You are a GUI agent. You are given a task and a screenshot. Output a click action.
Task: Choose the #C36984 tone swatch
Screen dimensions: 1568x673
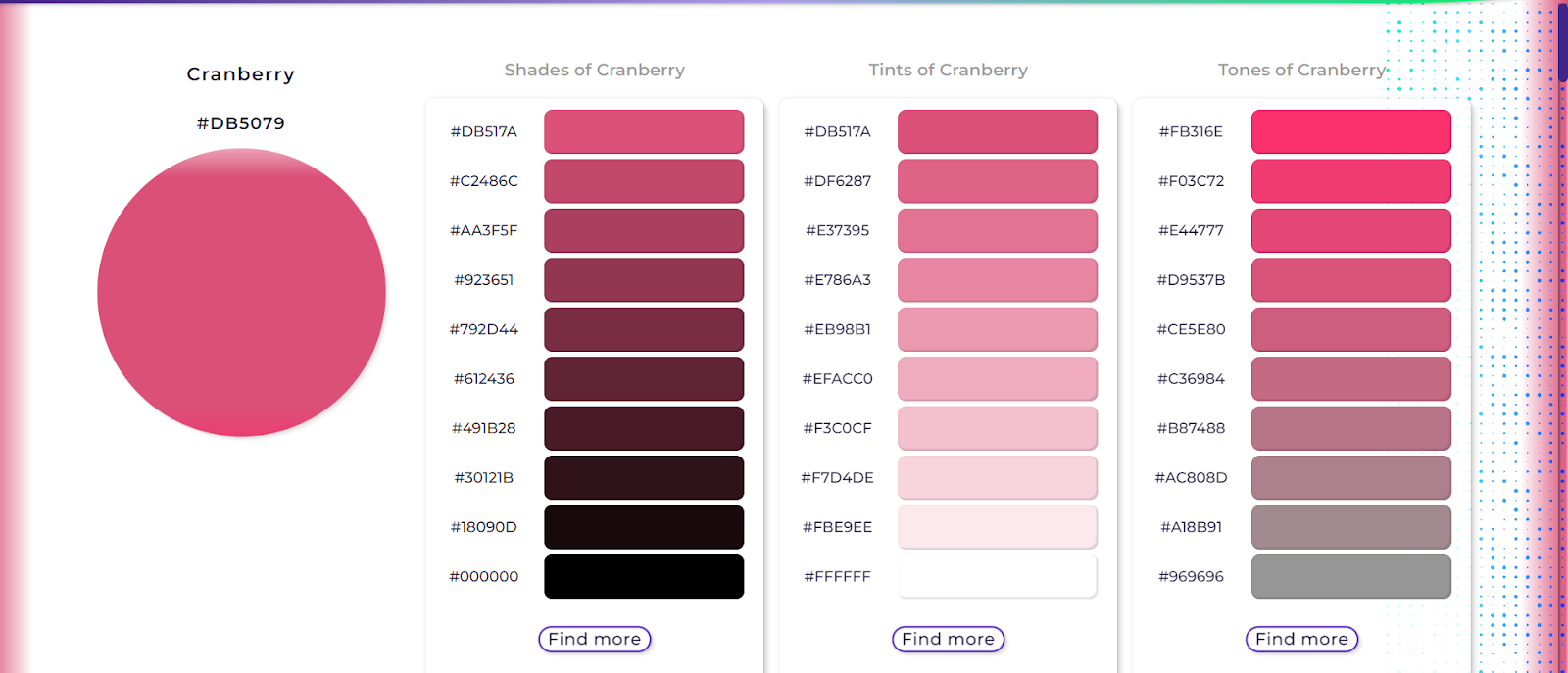[1351, 379]
